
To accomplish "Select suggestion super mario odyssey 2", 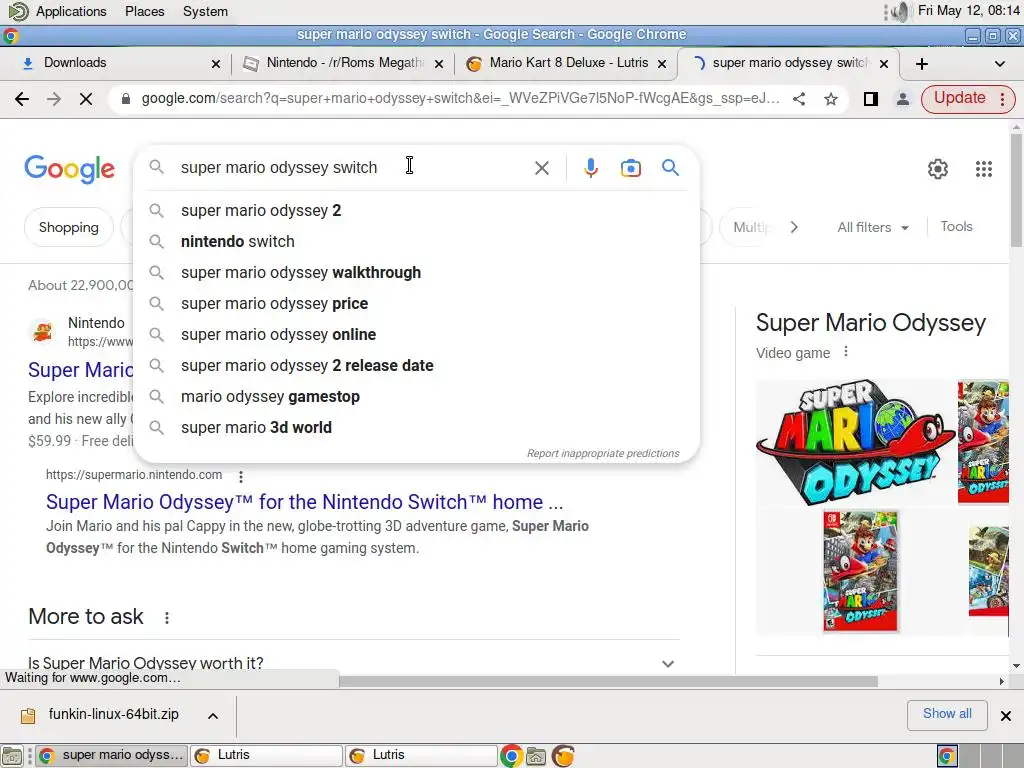I will 417,210.
